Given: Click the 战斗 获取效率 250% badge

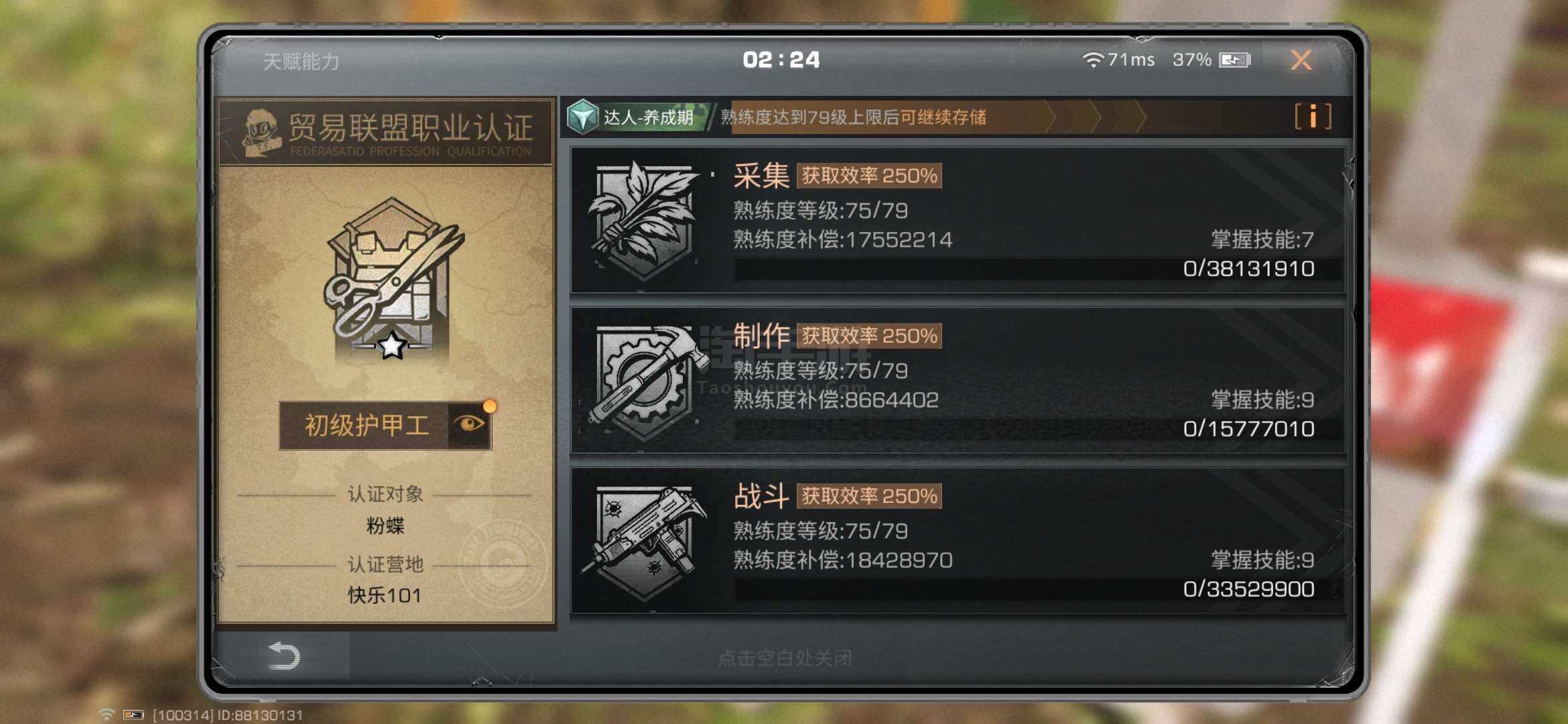Looking at the screenshot, I should tap(869, 496).
